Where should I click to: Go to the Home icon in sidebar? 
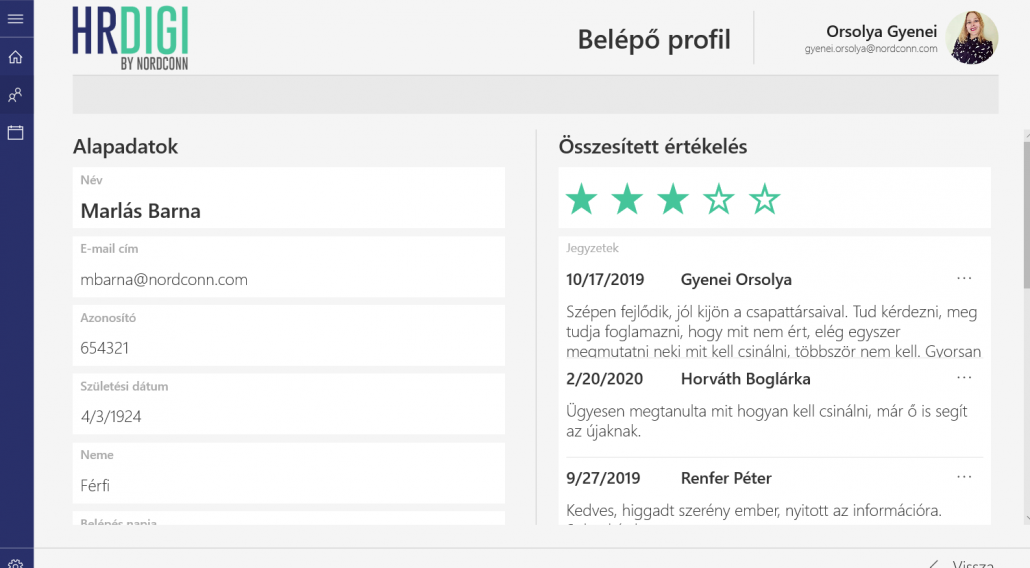(x=15, y=57)
